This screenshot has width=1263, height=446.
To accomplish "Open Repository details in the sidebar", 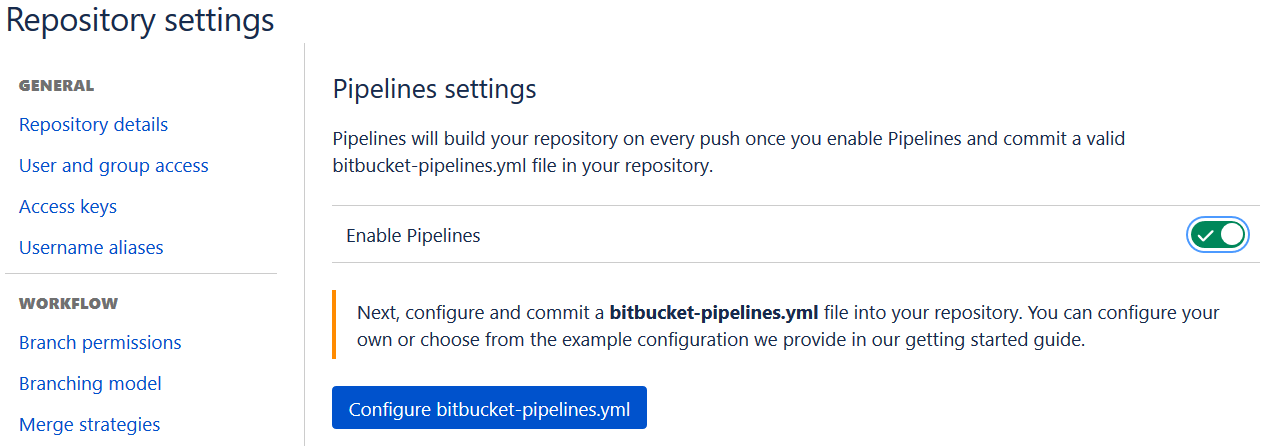I will coord(93,125).
